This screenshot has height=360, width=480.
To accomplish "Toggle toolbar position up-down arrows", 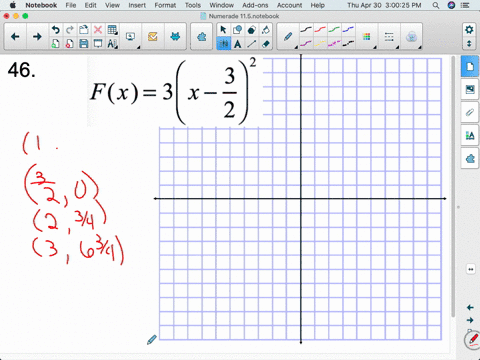I will [469, 44].
